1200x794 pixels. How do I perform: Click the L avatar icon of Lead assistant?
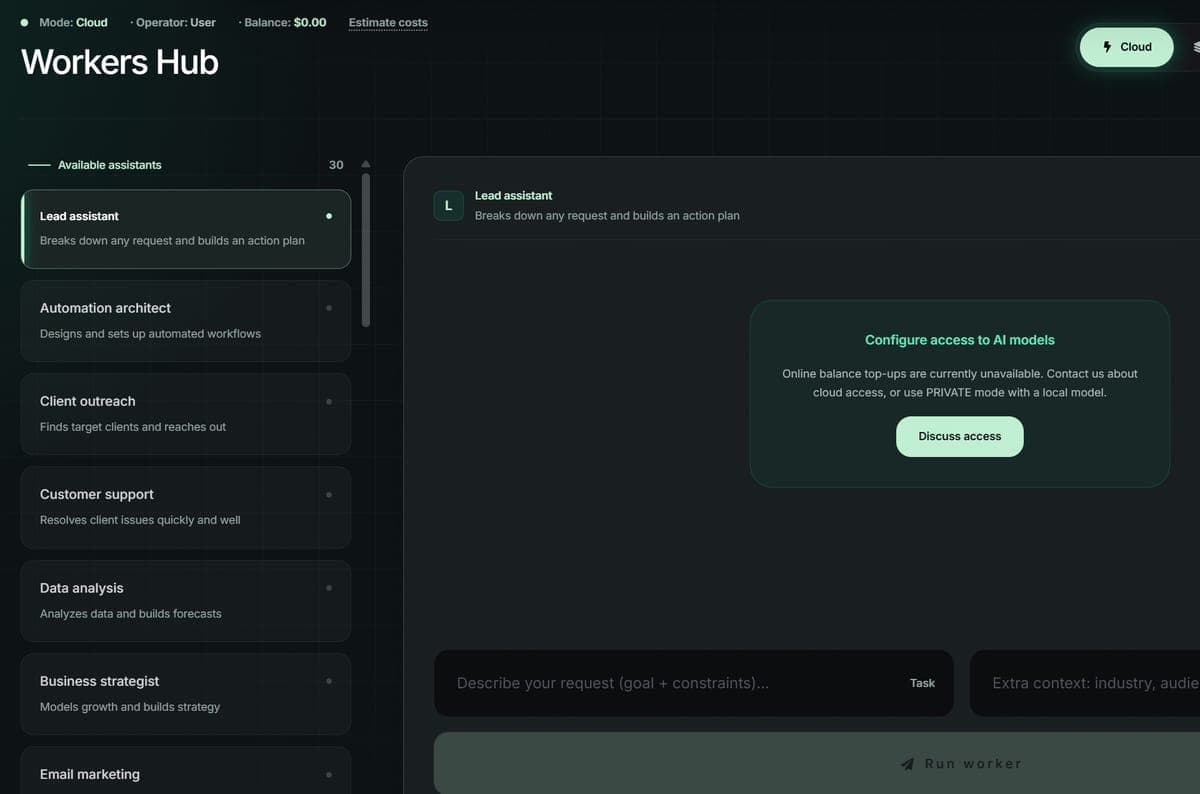(x=448, y=206)
